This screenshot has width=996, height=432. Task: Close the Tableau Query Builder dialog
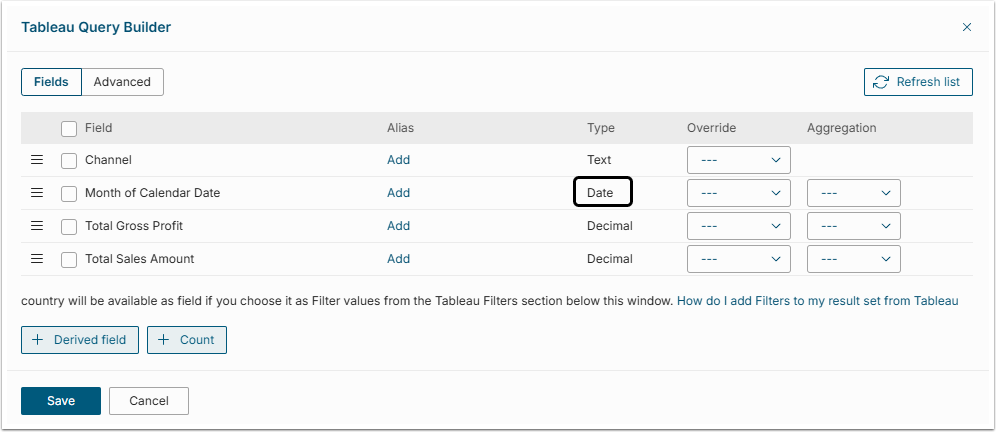(x=966, y=28)
